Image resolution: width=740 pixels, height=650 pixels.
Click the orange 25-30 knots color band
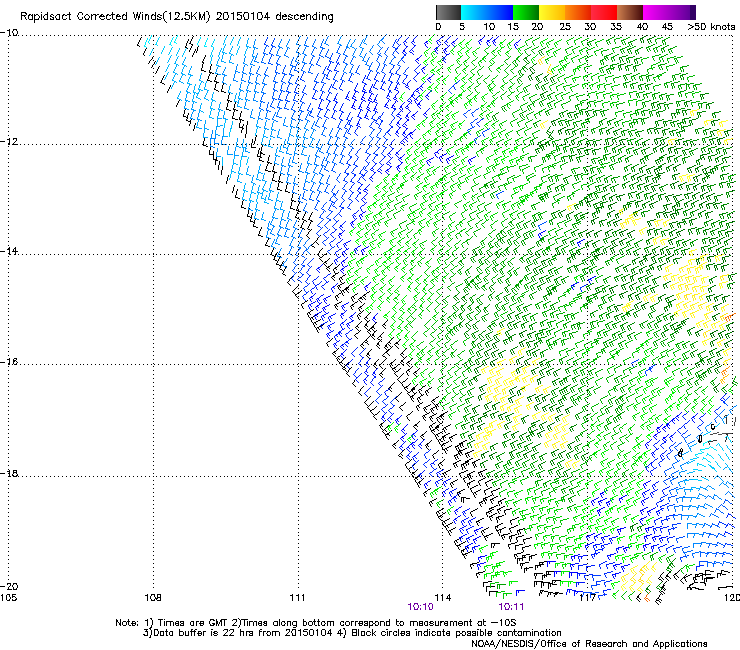click(x=578, y=12)
